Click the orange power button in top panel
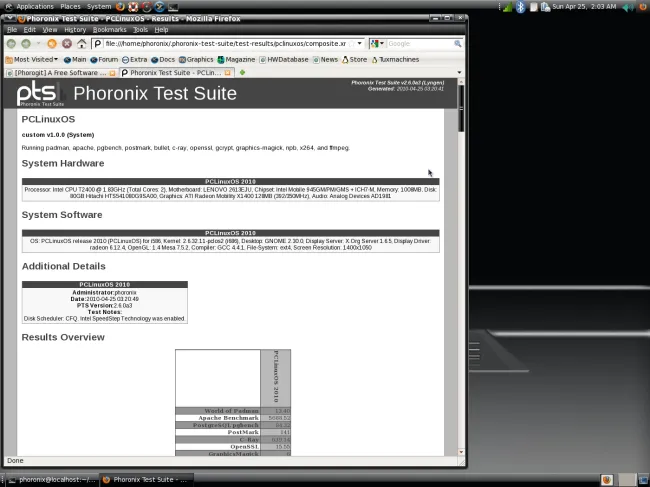650x487 pixels. coord(644,7)
